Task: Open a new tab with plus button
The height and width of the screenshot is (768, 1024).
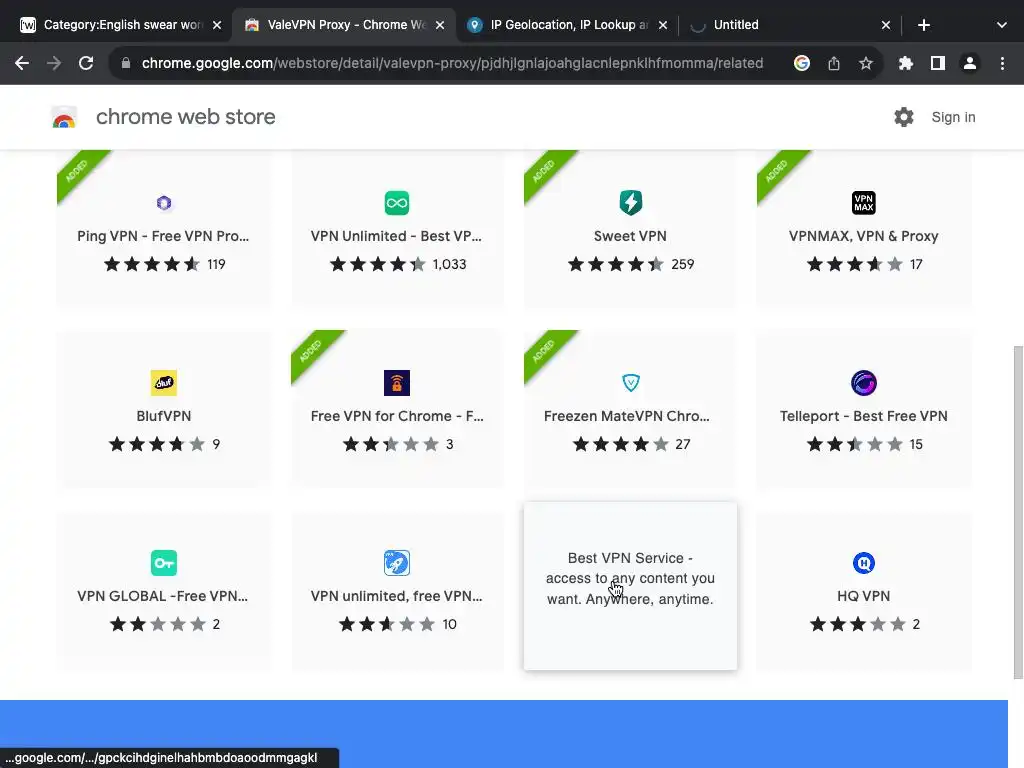Action: (923, 25)
